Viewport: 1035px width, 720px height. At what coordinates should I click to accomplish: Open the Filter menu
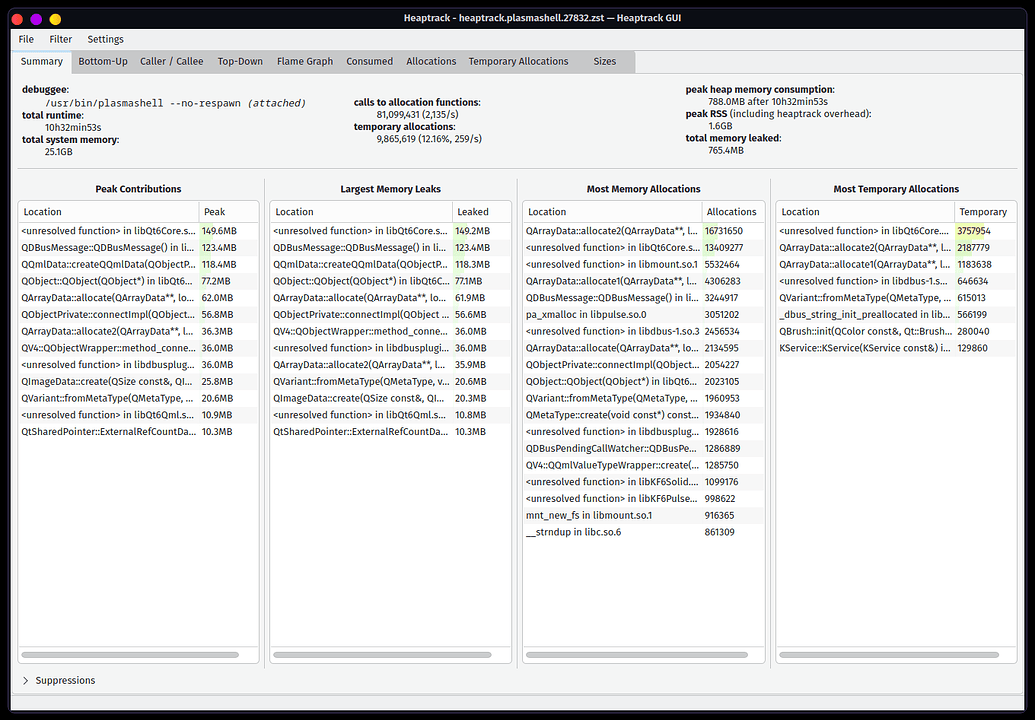[61, 39]
